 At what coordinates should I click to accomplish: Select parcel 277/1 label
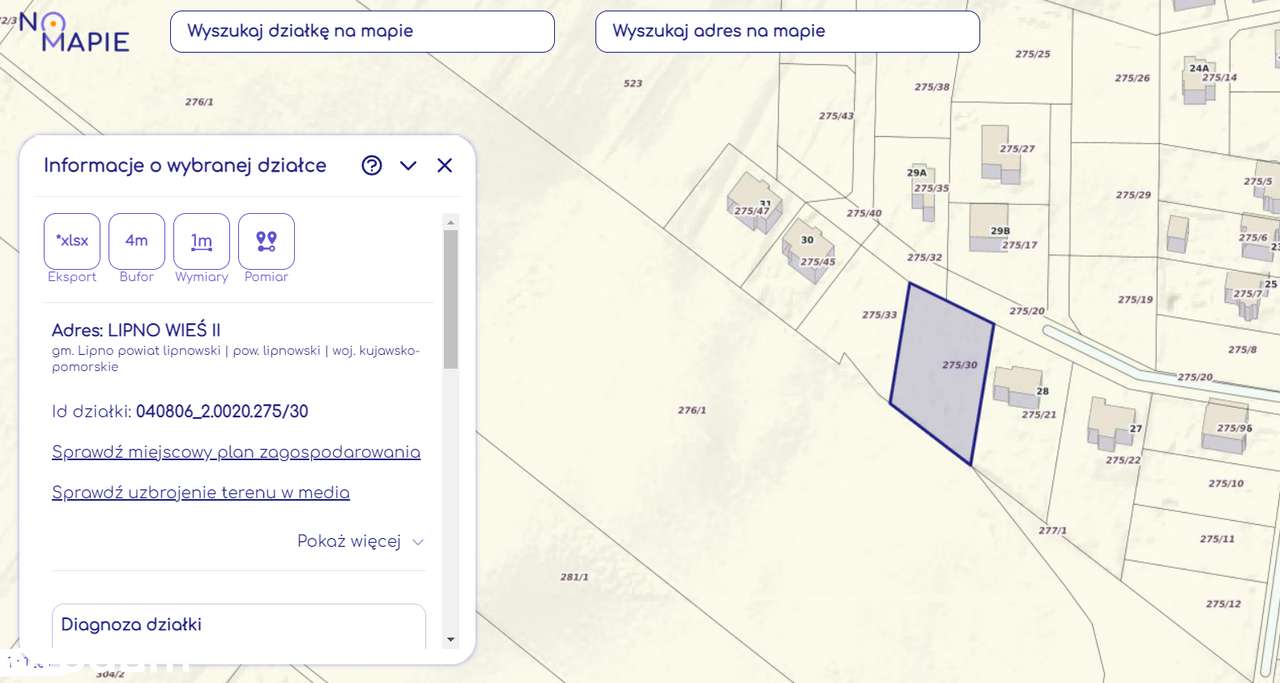click(1052, 531)
